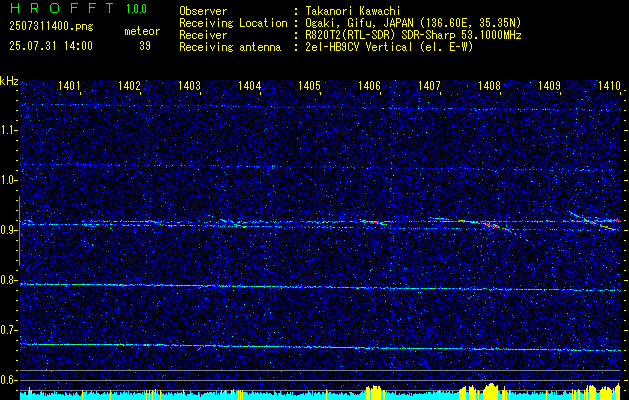Click the meteor count value 39
The width and height of the screenshot is (629, 400).
(x=145, y=46)
